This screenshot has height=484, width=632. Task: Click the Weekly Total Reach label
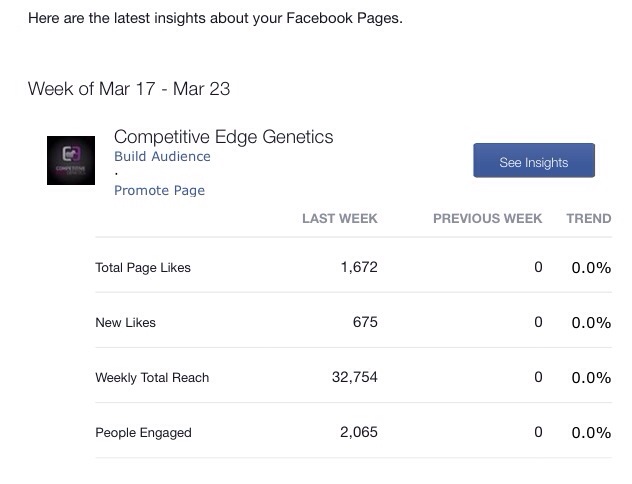[152, 378]
